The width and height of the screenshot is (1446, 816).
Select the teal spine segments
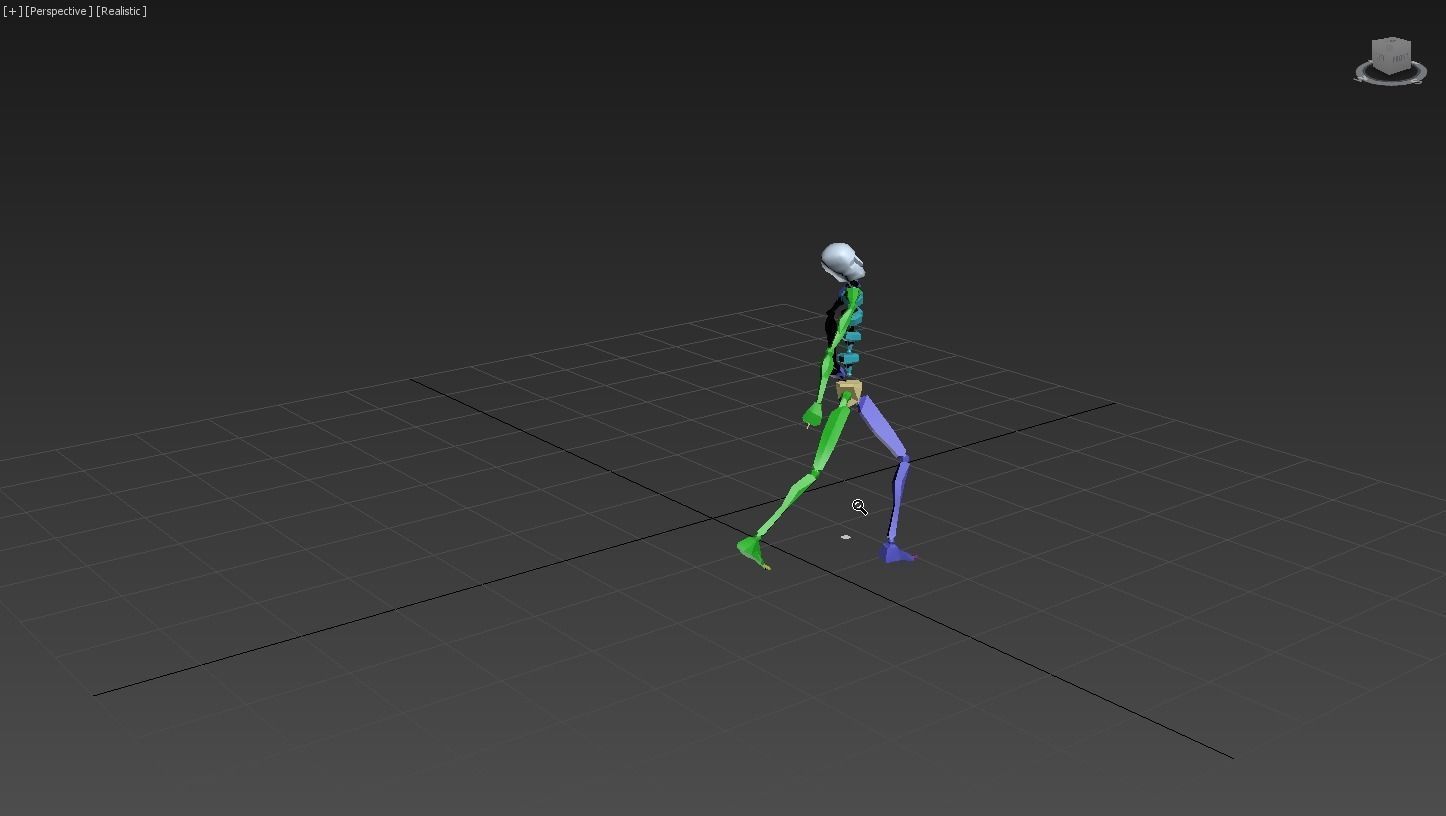(851, 337)
